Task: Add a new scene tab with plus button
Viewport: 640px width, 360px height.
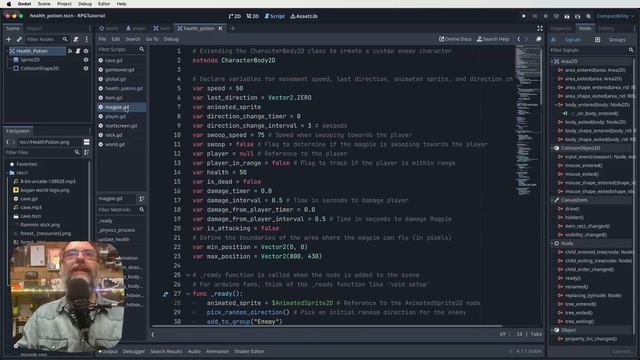Action: click(233, 29)
